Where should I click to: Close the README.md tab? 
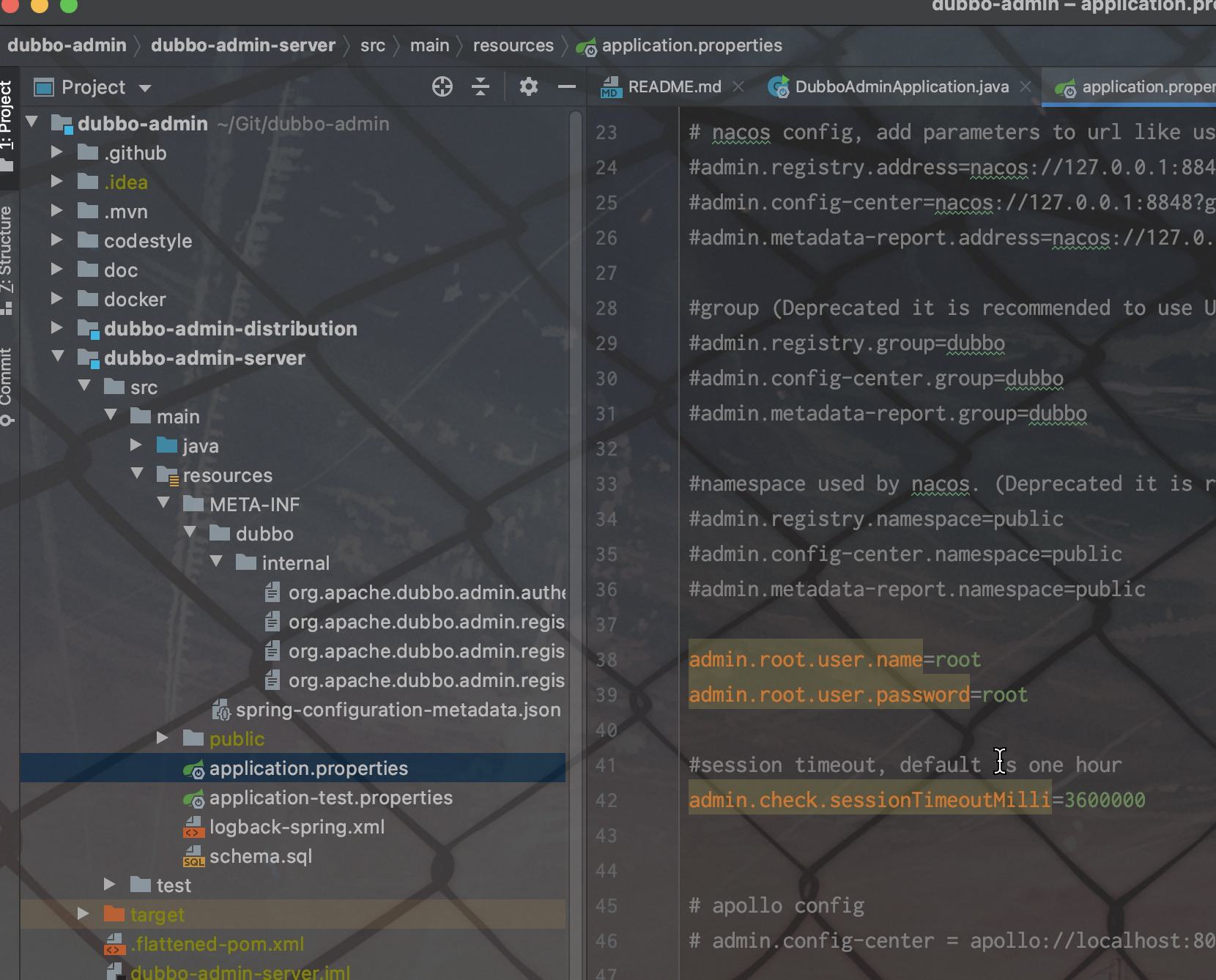pos(738,87)
